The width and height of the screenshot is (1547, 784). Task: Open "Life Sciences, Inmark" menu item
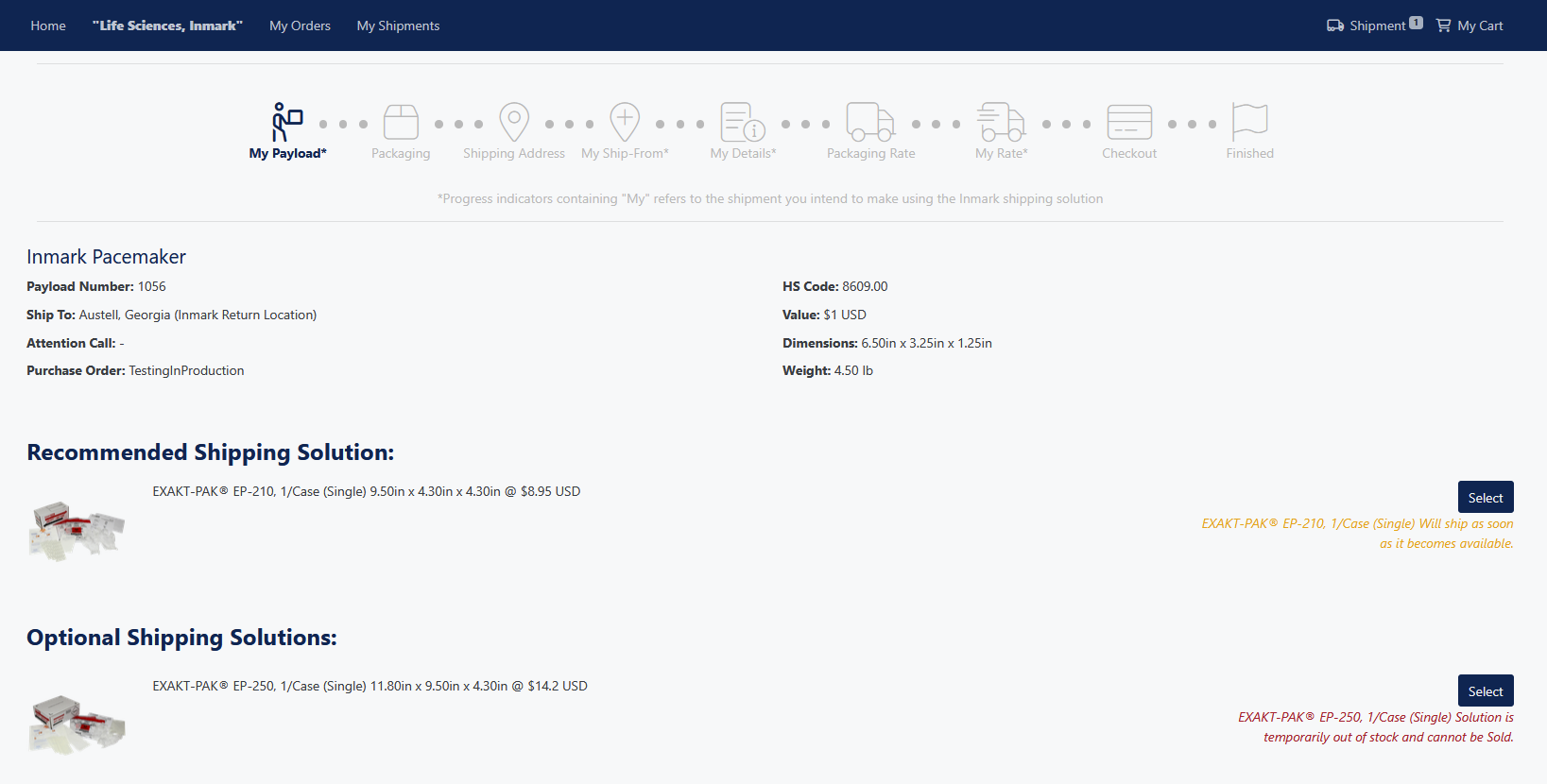click(167, 26)
